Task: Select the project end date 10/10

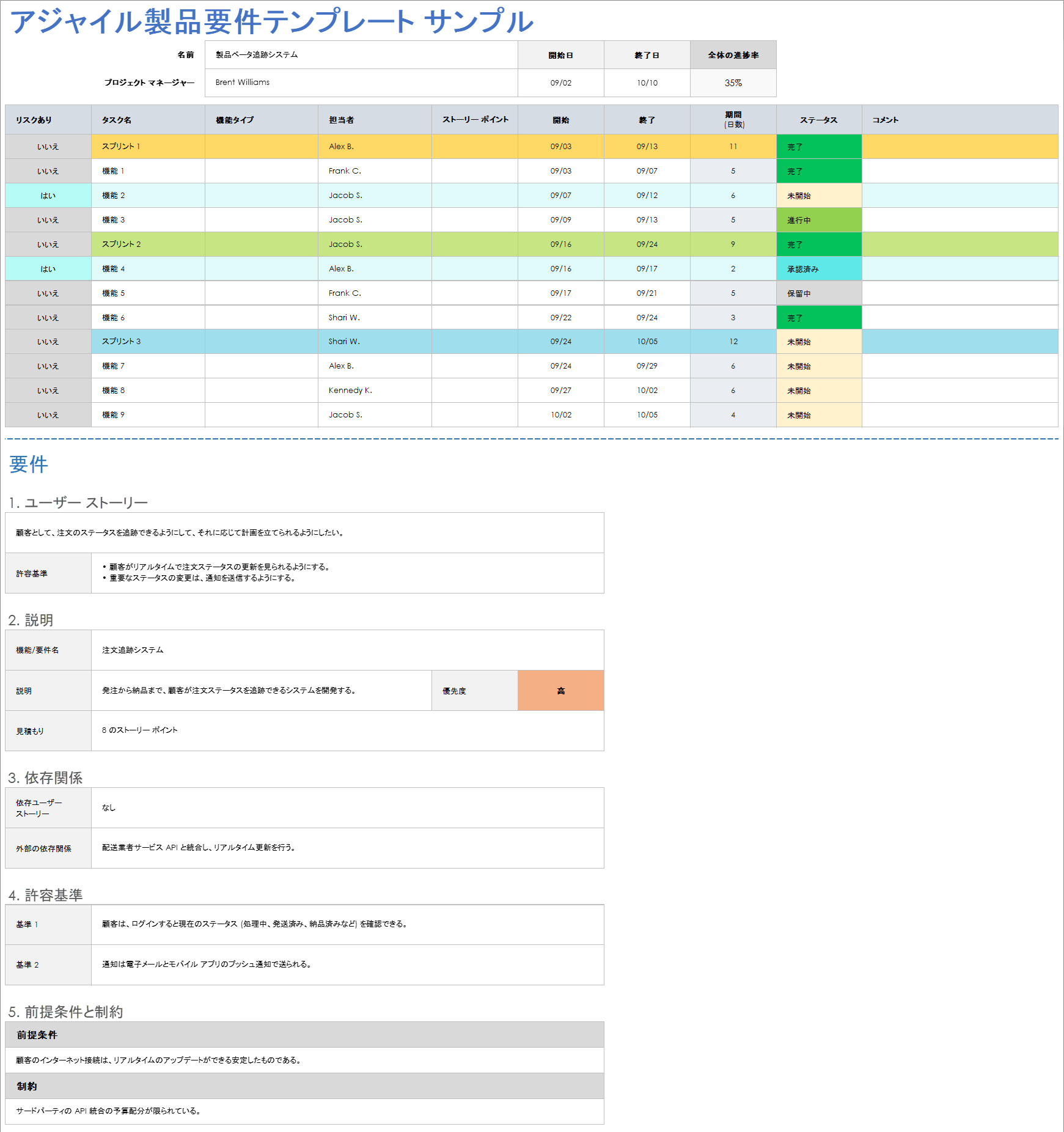Action: click(x=647, y=83)
